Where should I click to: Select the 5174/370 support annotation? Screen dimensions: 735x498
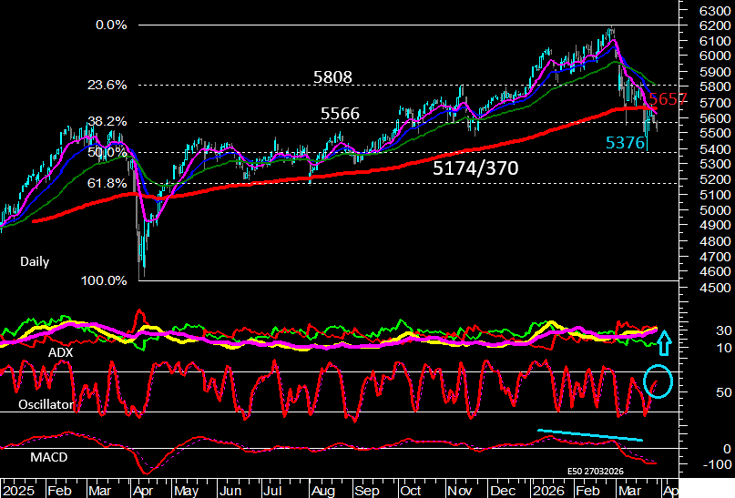(475, 169)
